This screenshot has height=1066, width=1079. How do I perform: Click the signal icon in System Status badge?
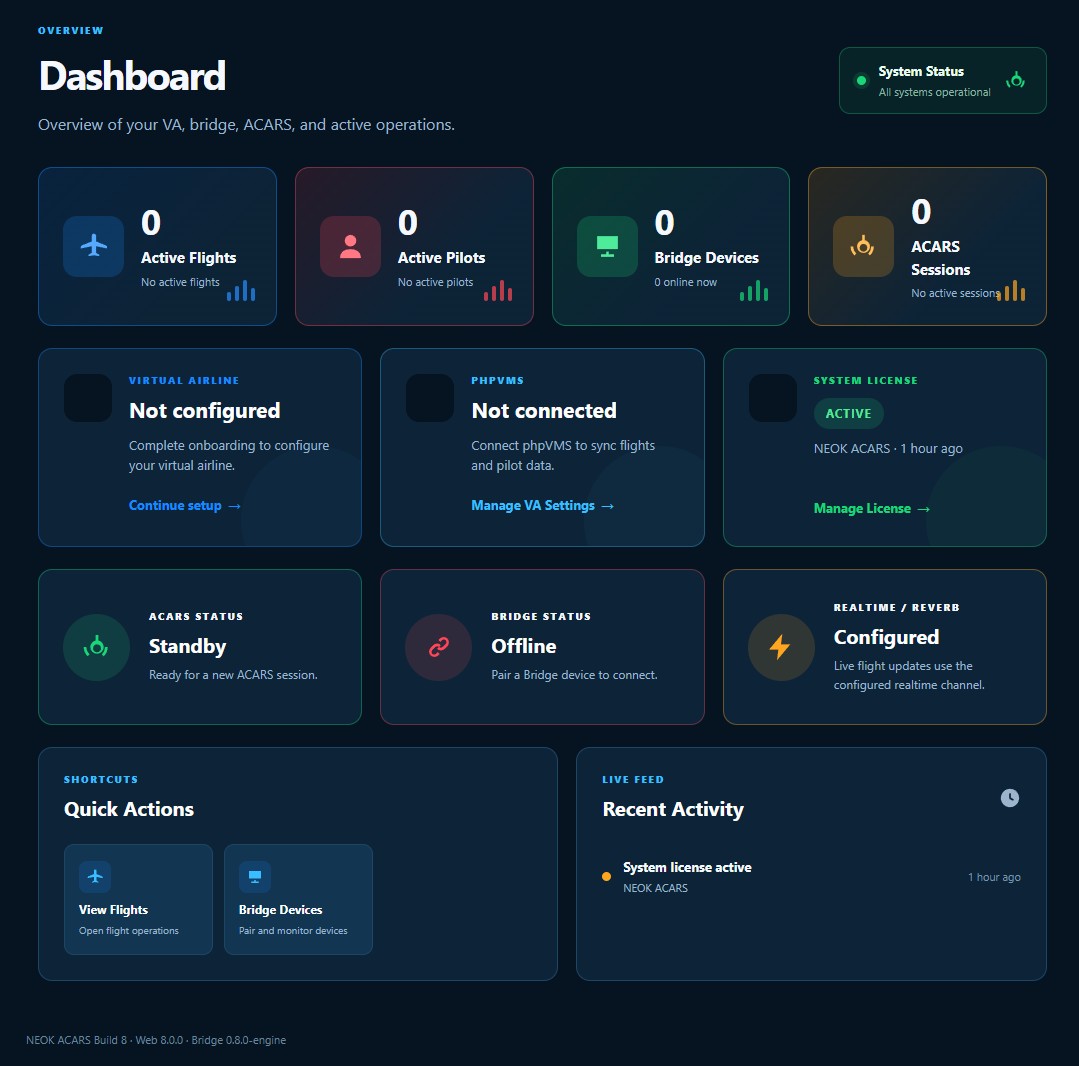[x=1015, y=80]
